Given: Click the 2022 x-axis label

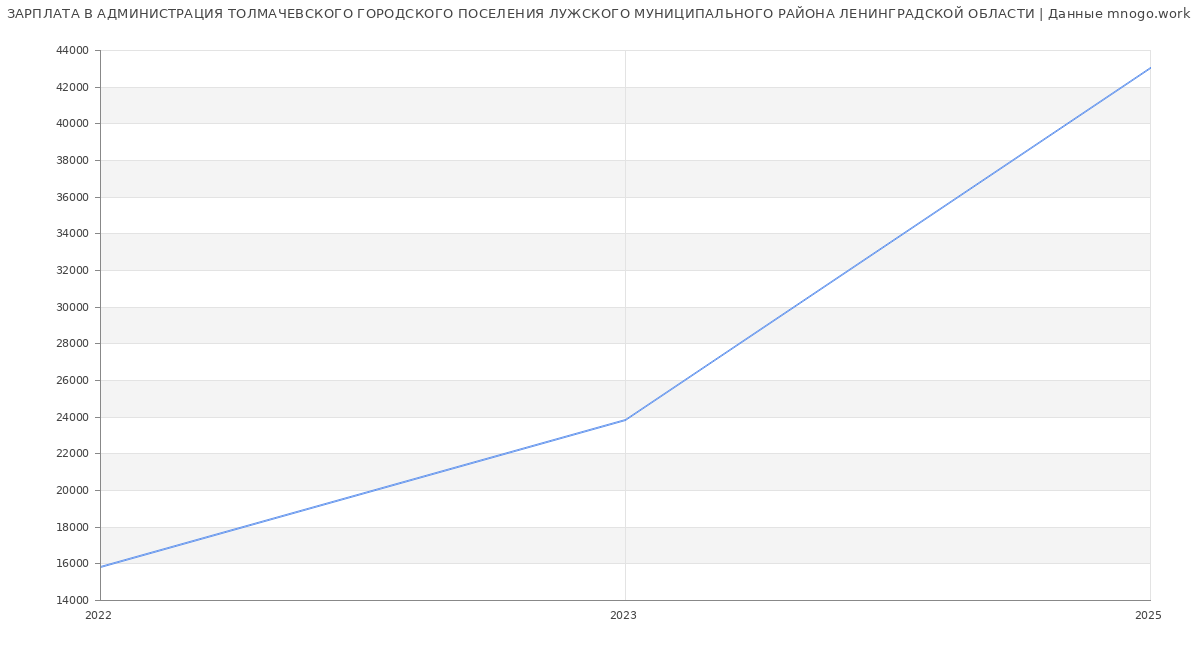Looking at the screenshot, I should coord(99,616).
